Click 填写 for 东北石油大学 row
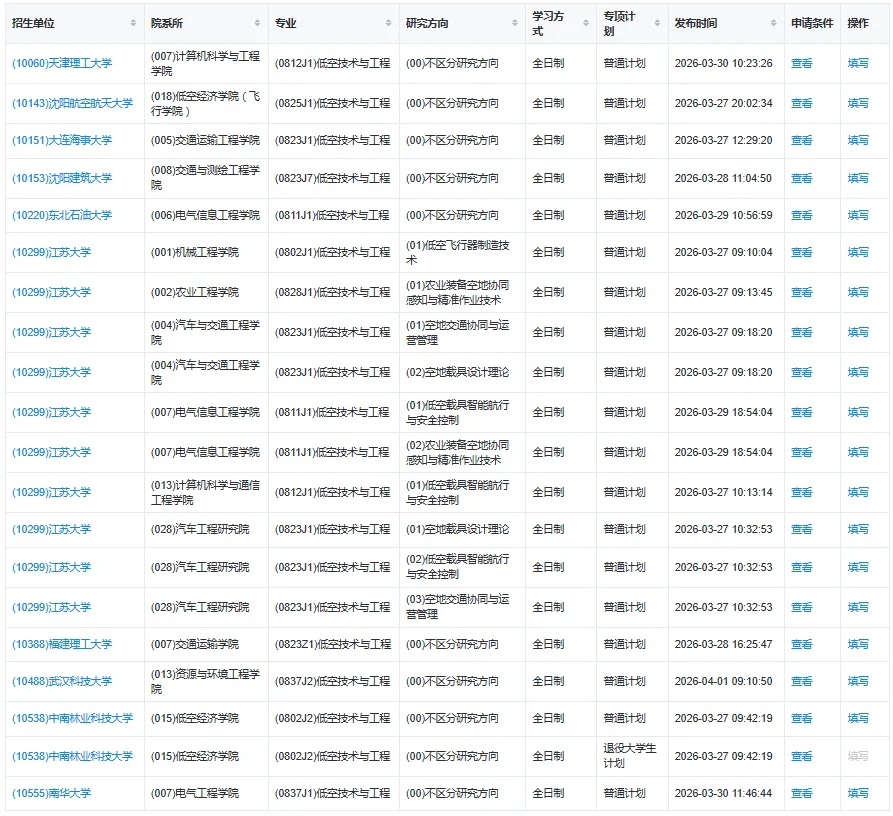Image resolution: width=893 pixels, height=816 pixels. pyautogui.click(x=858, y=215)
